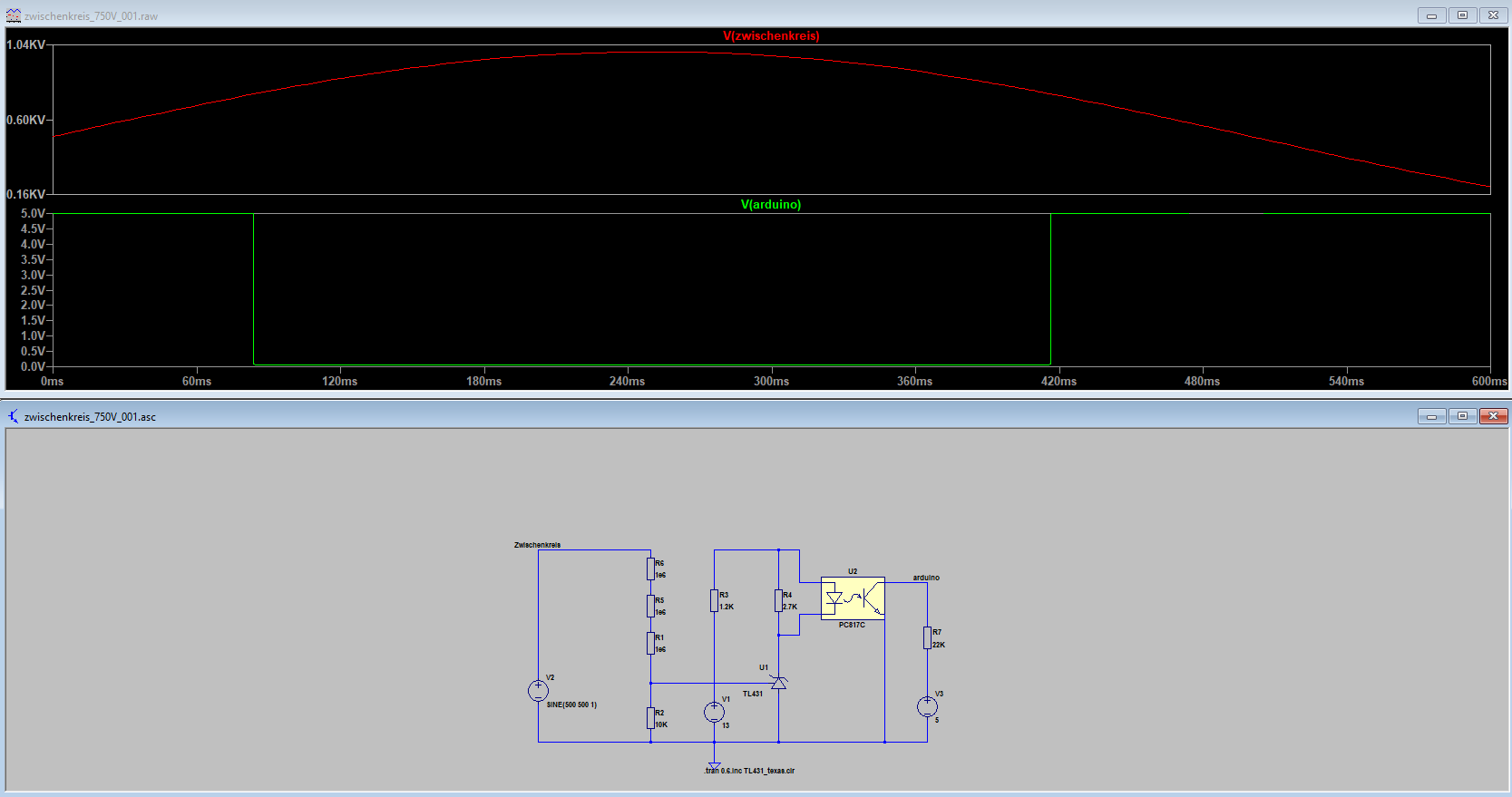This screenshot has width=1512, height=797.
Task: Close the zwischenkreis_750V_001.raw waveform window
Action: coord(1493,15)
